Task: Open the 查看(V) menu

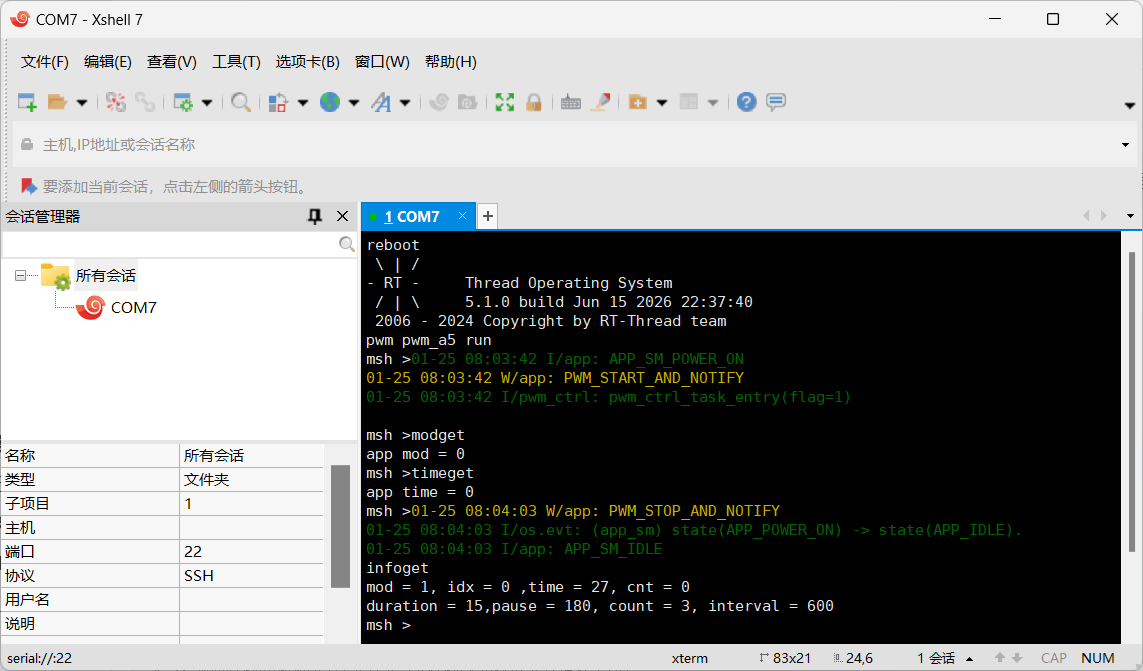Action: click(171, 62)
